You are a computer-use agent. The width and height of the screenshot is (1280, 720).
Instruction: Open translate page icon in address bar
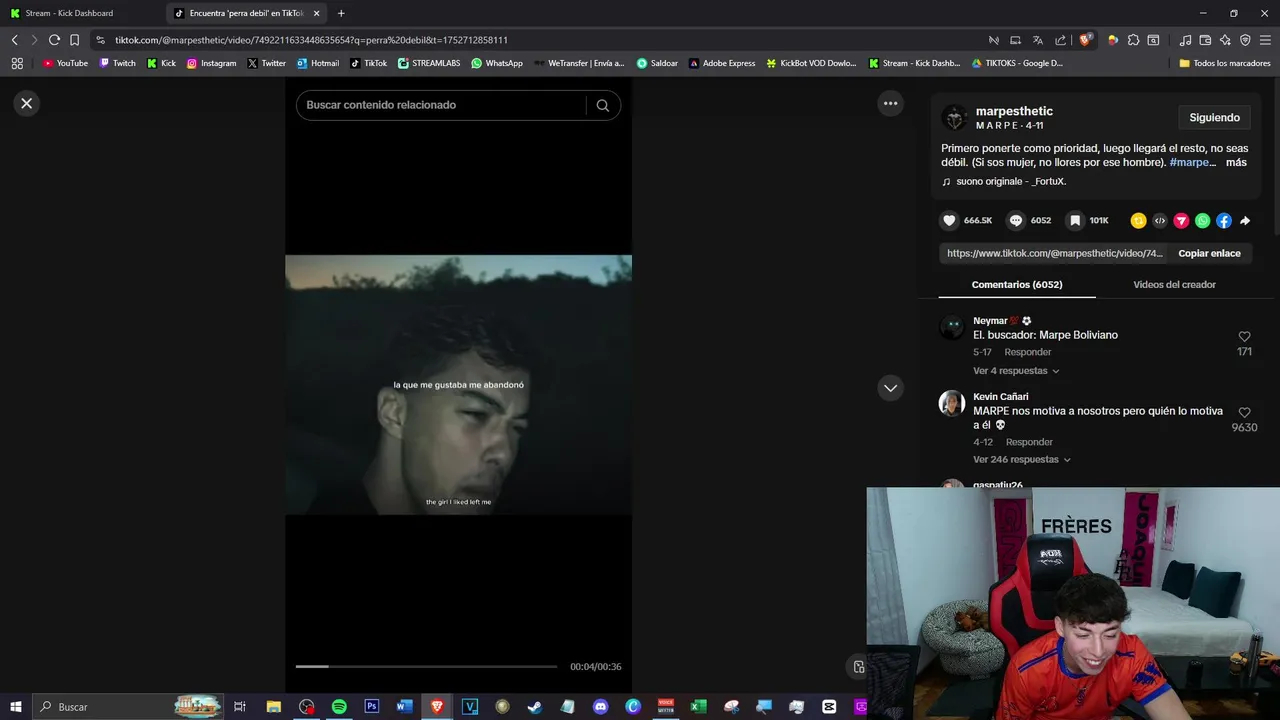tap(1037, 40)
